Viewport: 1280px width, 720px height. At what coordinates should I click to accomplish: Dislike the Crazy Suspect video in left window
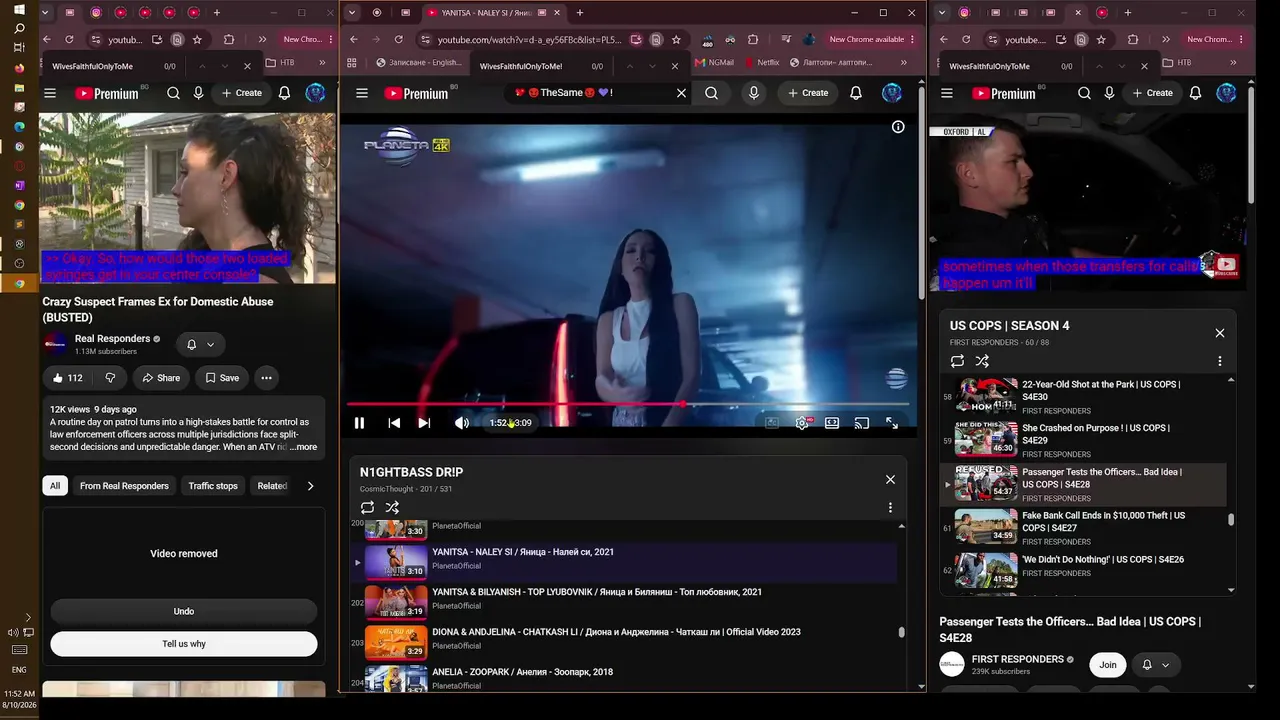(x=110, y=378)
